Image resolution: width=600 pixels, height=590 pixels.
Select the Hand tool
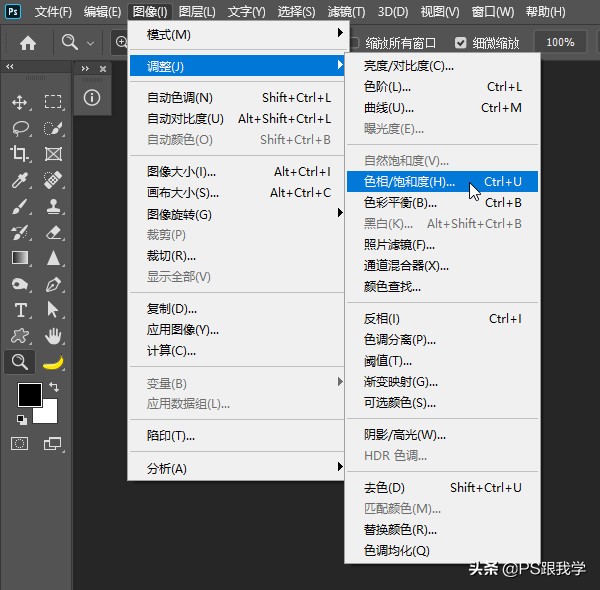[x=53, y=336]
